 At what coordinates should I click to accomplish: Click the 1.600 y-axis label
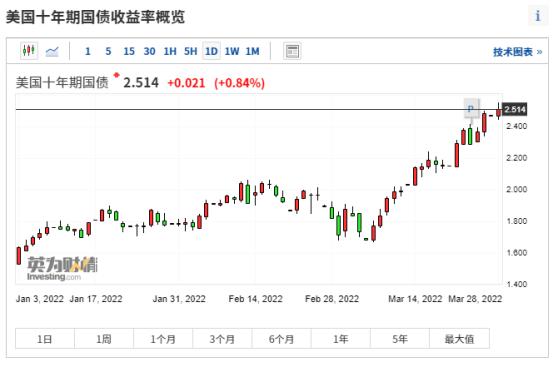pyautogui.click(x=516, y=253)
